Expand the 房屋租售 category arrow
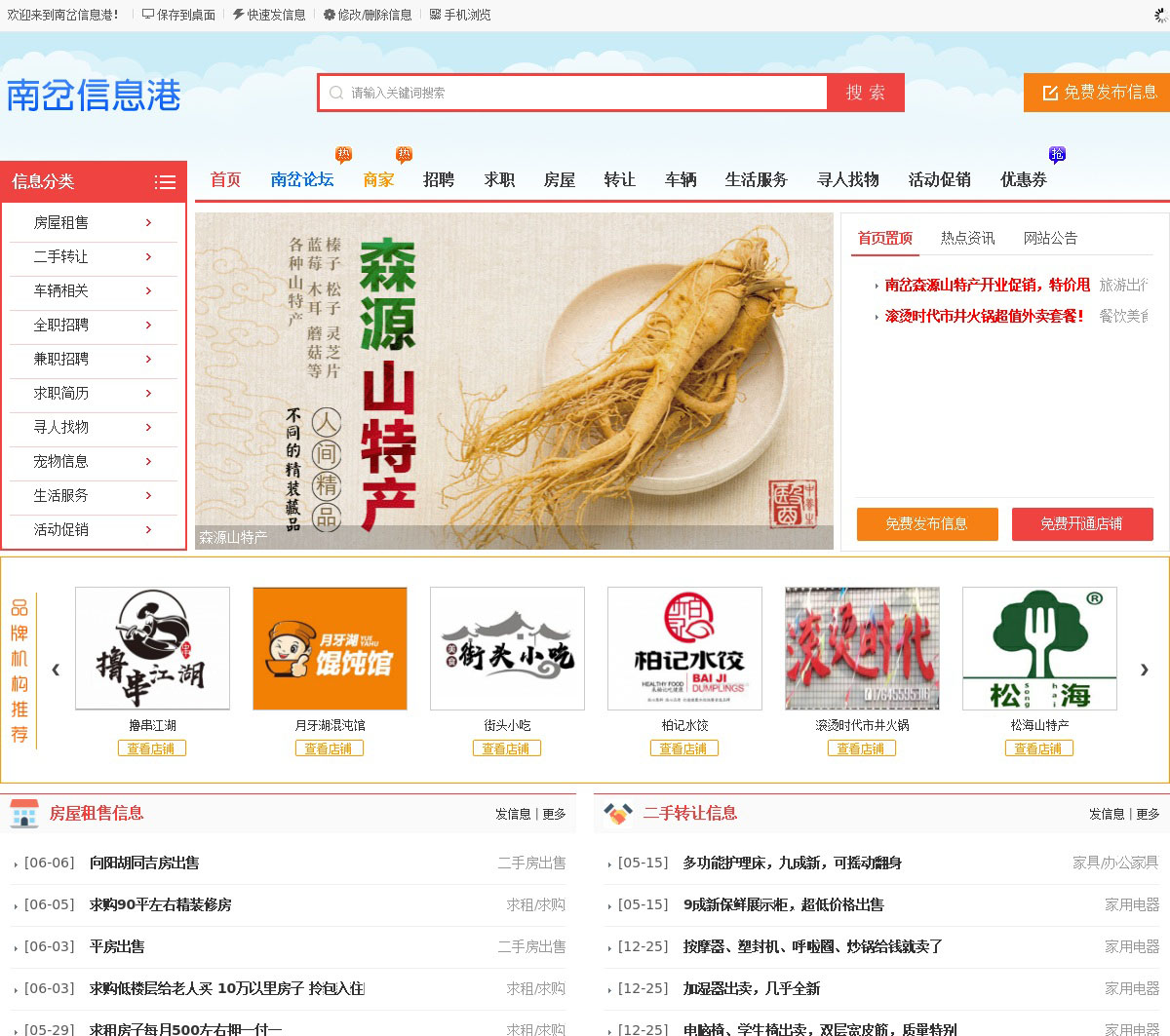 pos(148,223)
